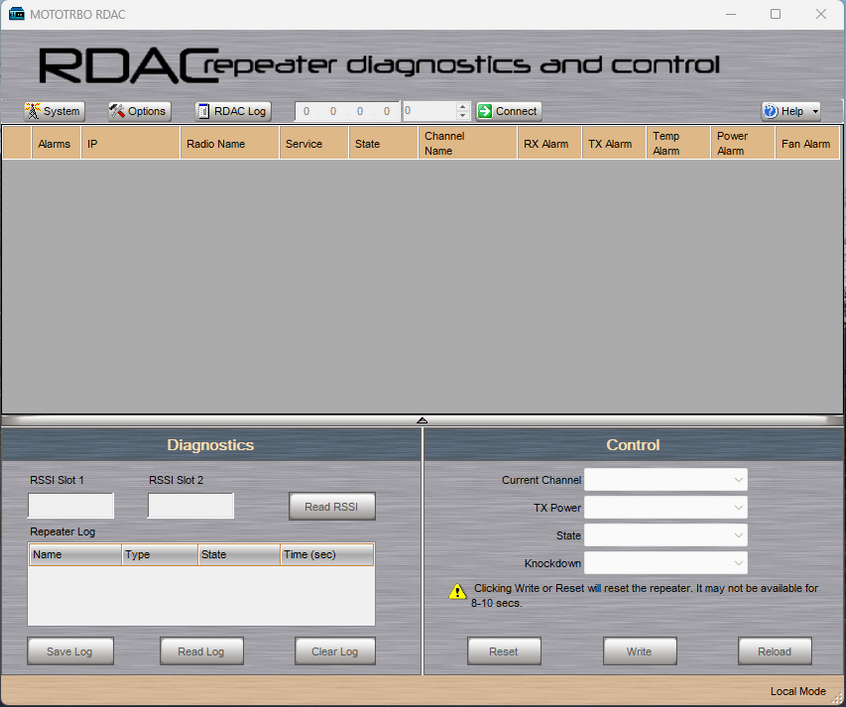Click the up arrow of the port spinner
Screen dimensions: 846x707
point(462,106)
